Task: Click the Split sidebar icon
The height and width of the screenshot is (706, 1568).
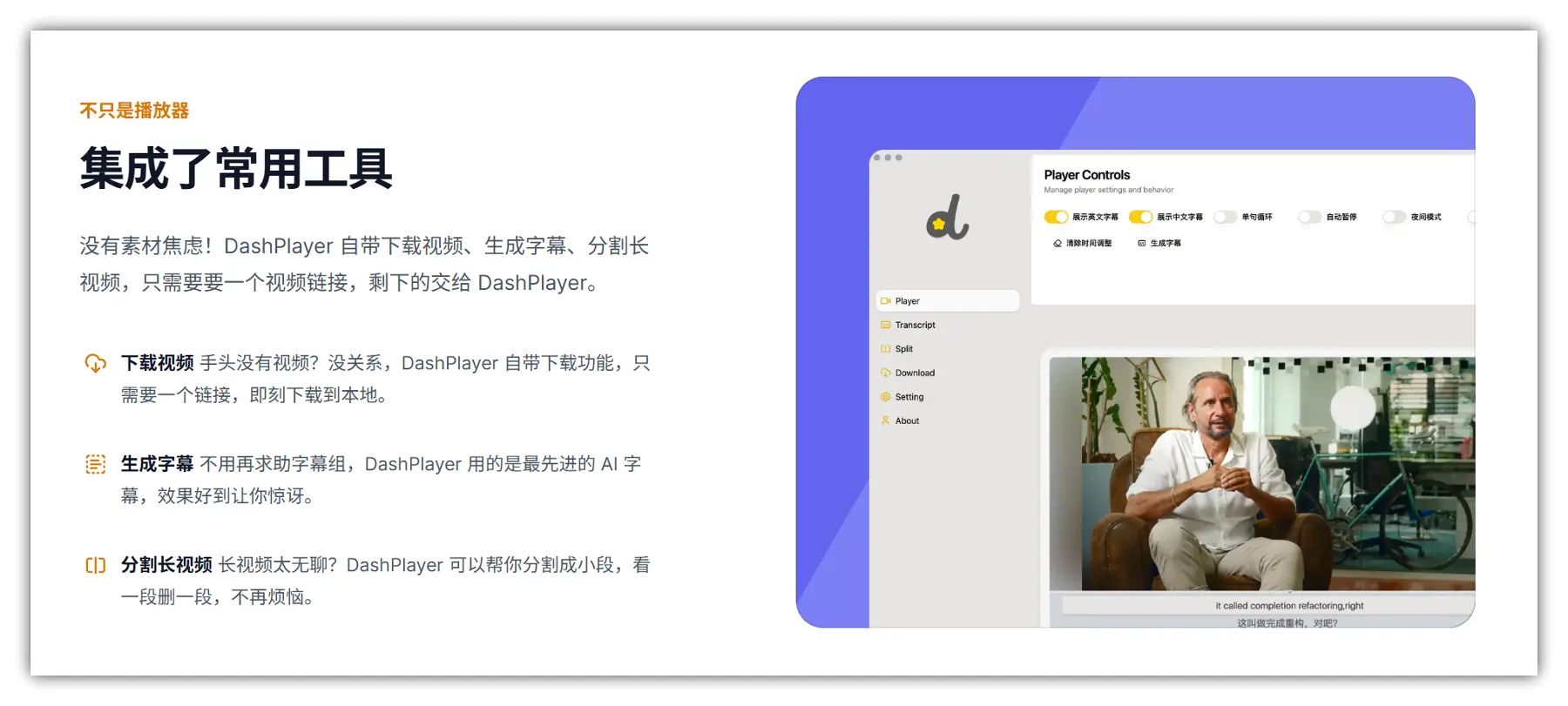Action: (x=886, y=349)
